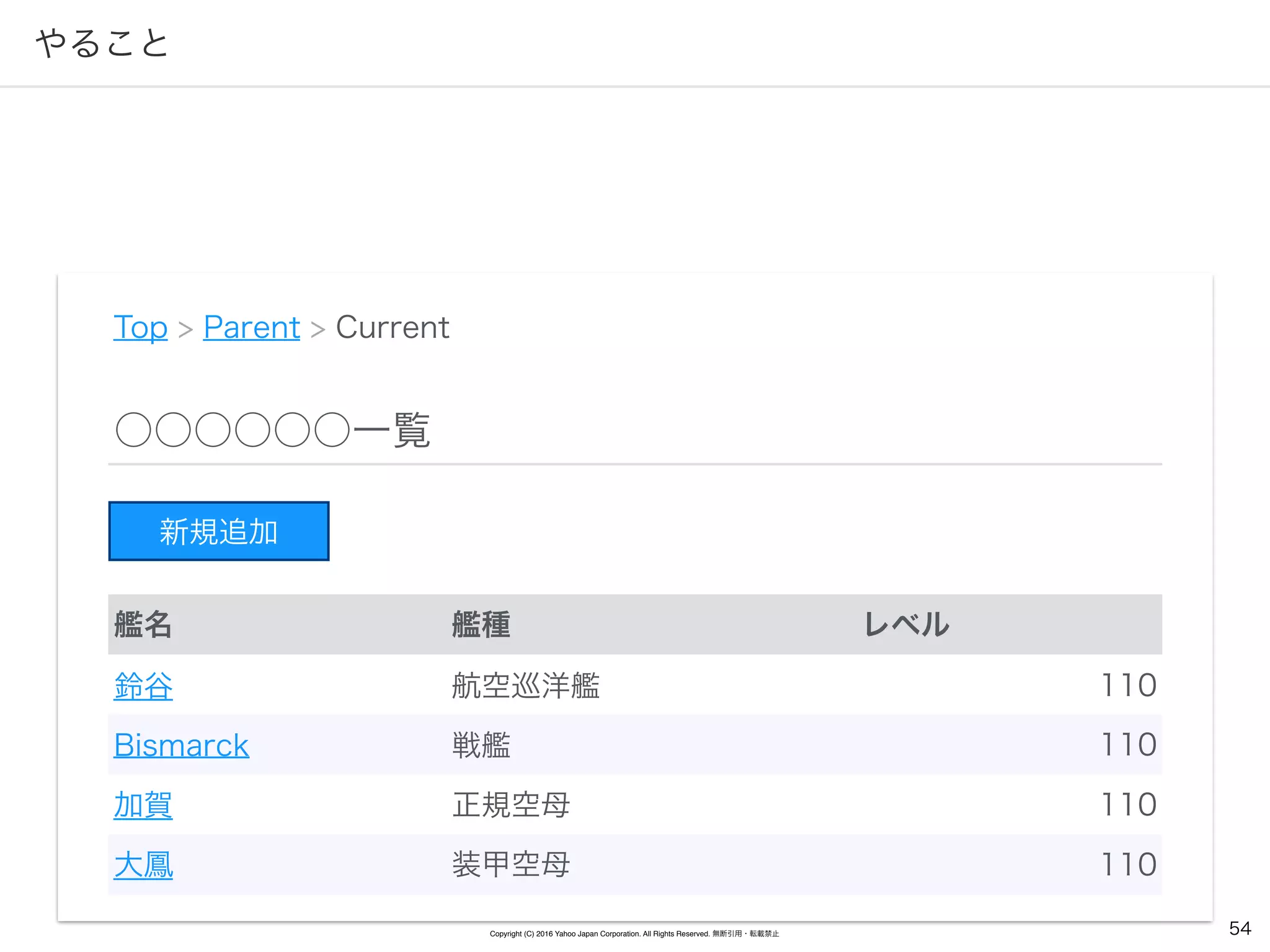Click the level 110 in 鈴谷 row
The height and width of the screenshot is (952, 1270).
[1128, 685]
